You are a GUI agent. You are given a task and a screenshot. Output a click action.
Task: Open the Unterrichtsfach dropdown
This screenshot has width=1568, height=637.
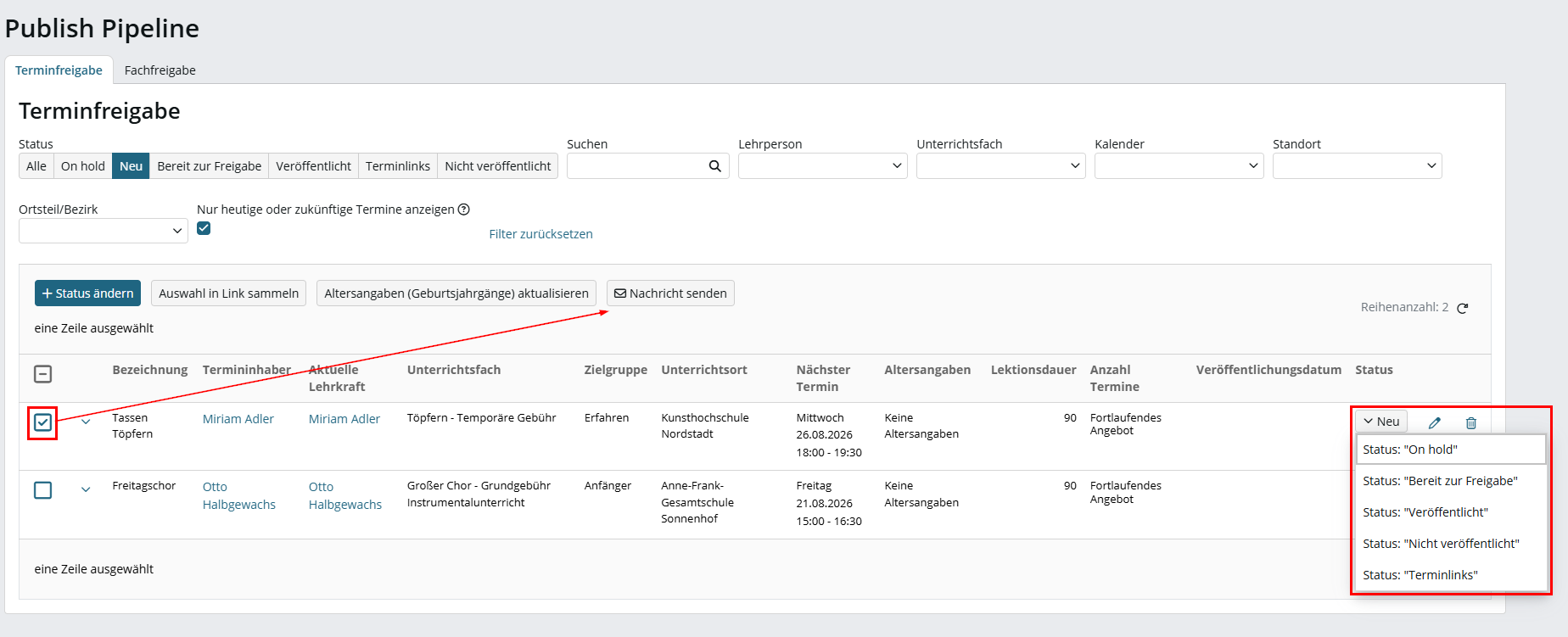click(x=1001, y=166)
